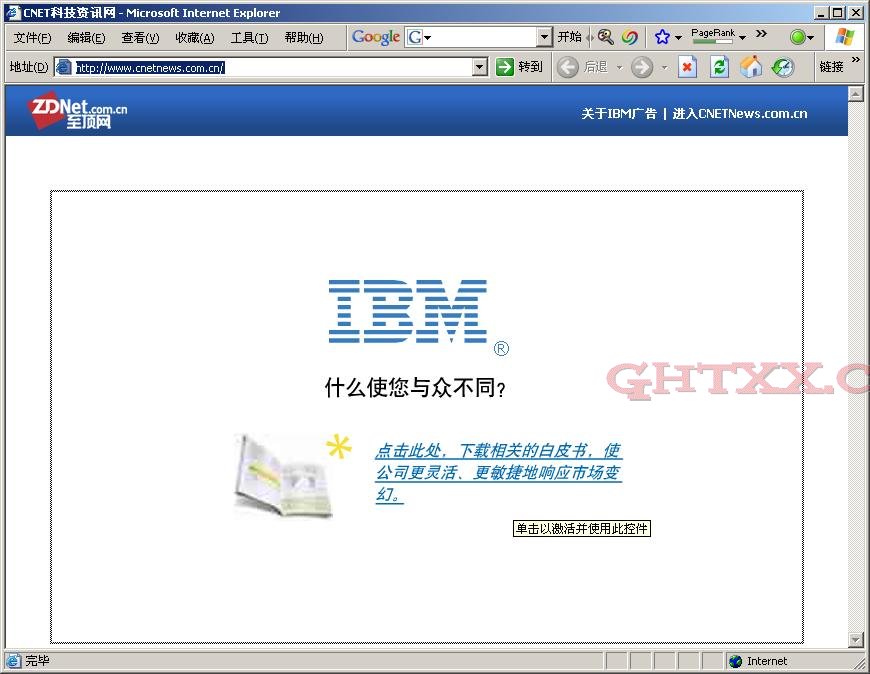This screenshot has height=674, width=870.
Task: Click the address bar URL field
Action: click(270, 67)
